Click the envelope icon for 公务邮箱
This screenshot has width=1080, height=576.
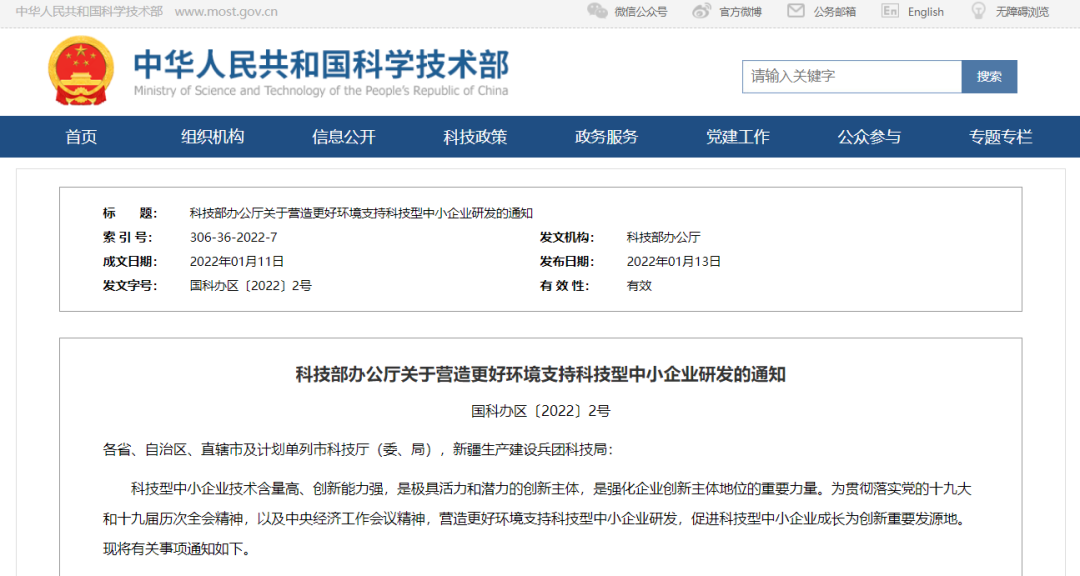pyautogui.click(x=796, y=11)
